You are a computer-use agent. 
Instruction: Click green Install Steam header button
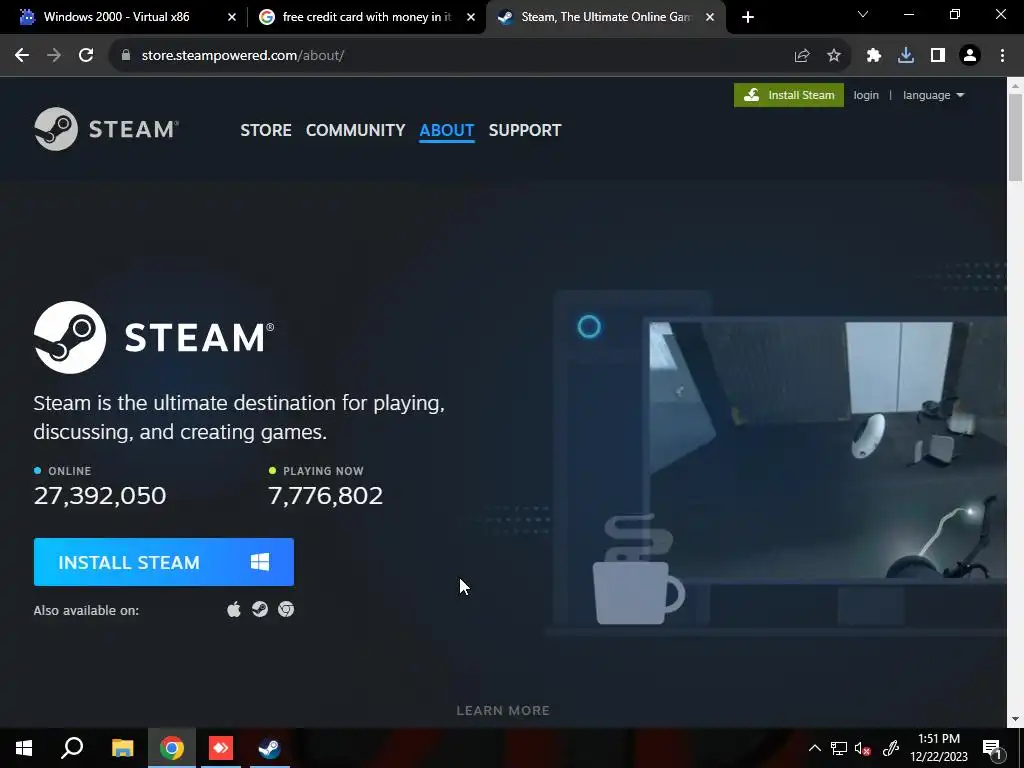click(789, 95)
